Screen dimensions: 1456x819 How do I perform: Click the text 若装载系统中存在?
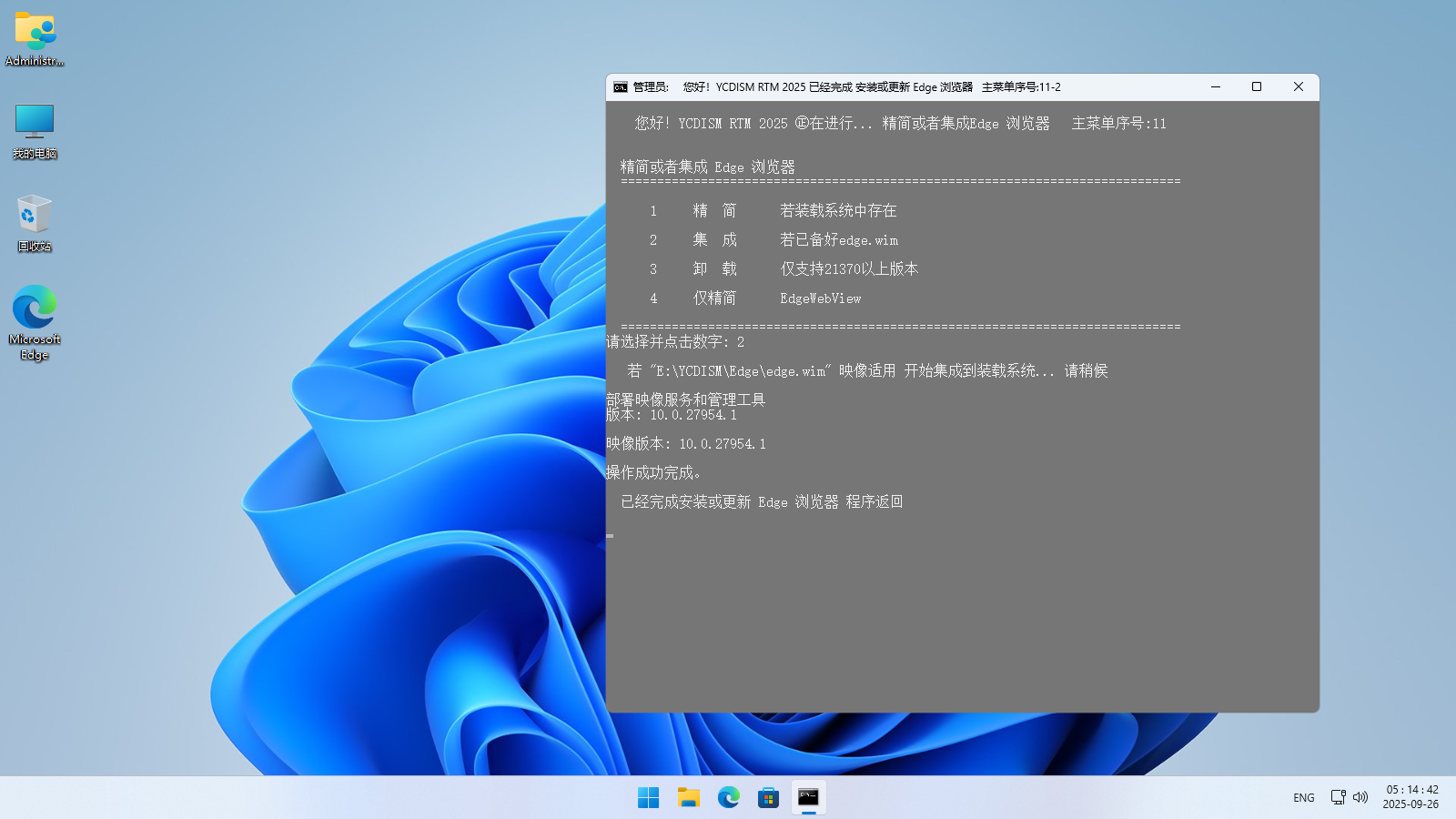838,211
